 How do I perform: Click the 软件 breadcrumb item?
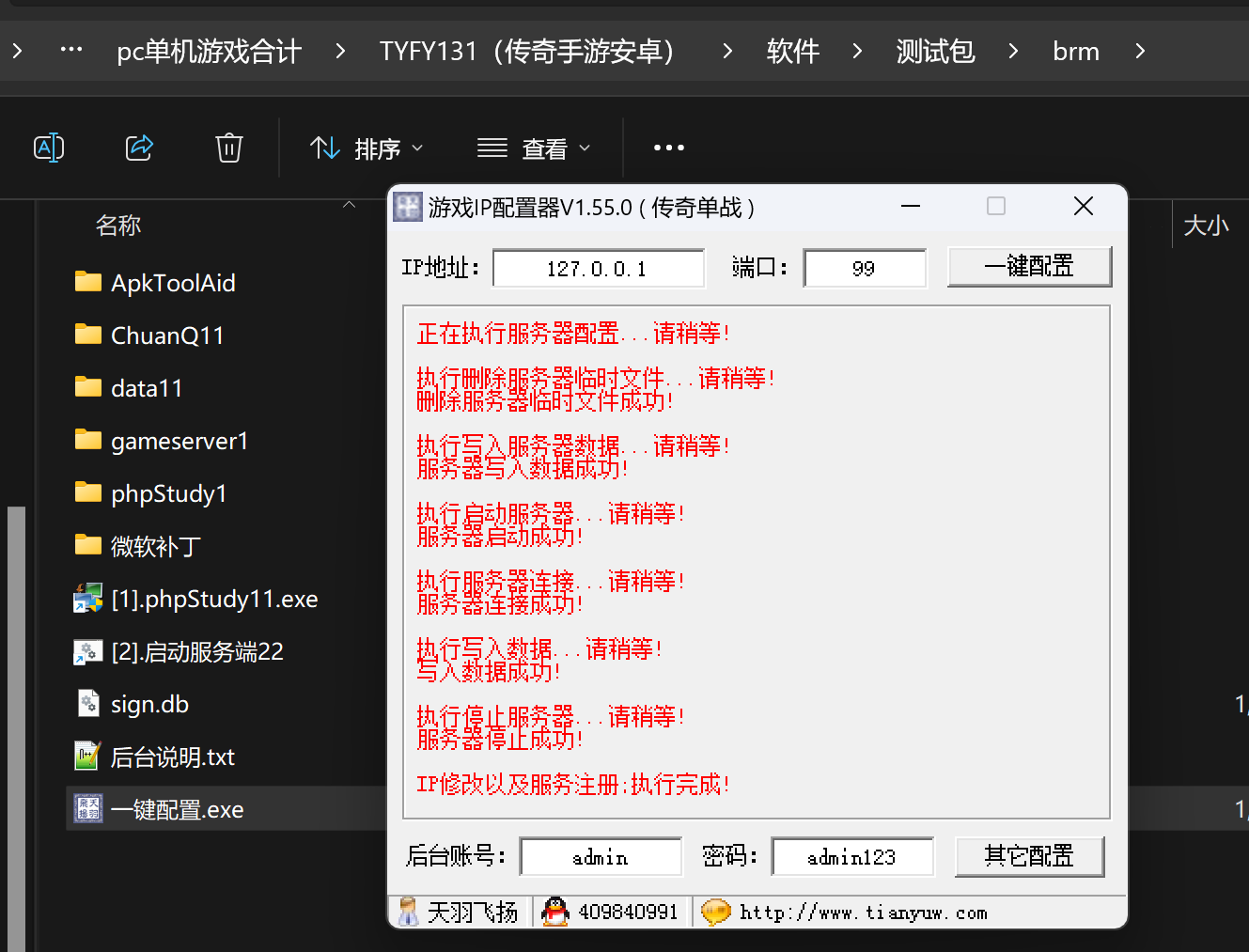tap(793, 51)
